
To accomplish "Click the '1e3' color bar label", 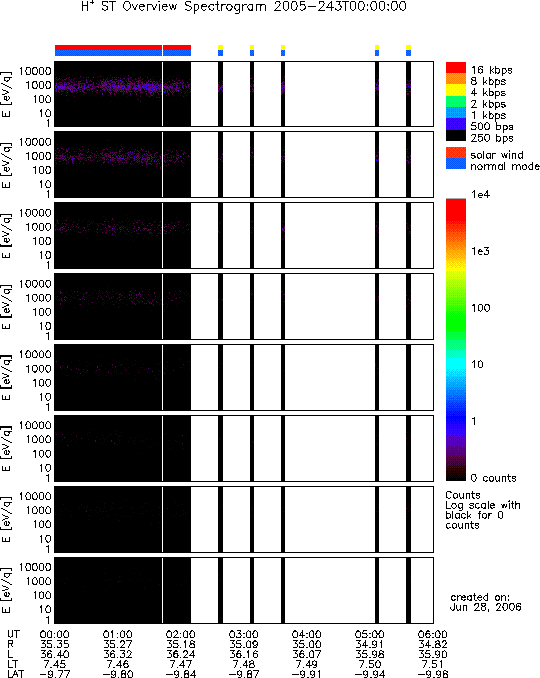I will (480, 251).
